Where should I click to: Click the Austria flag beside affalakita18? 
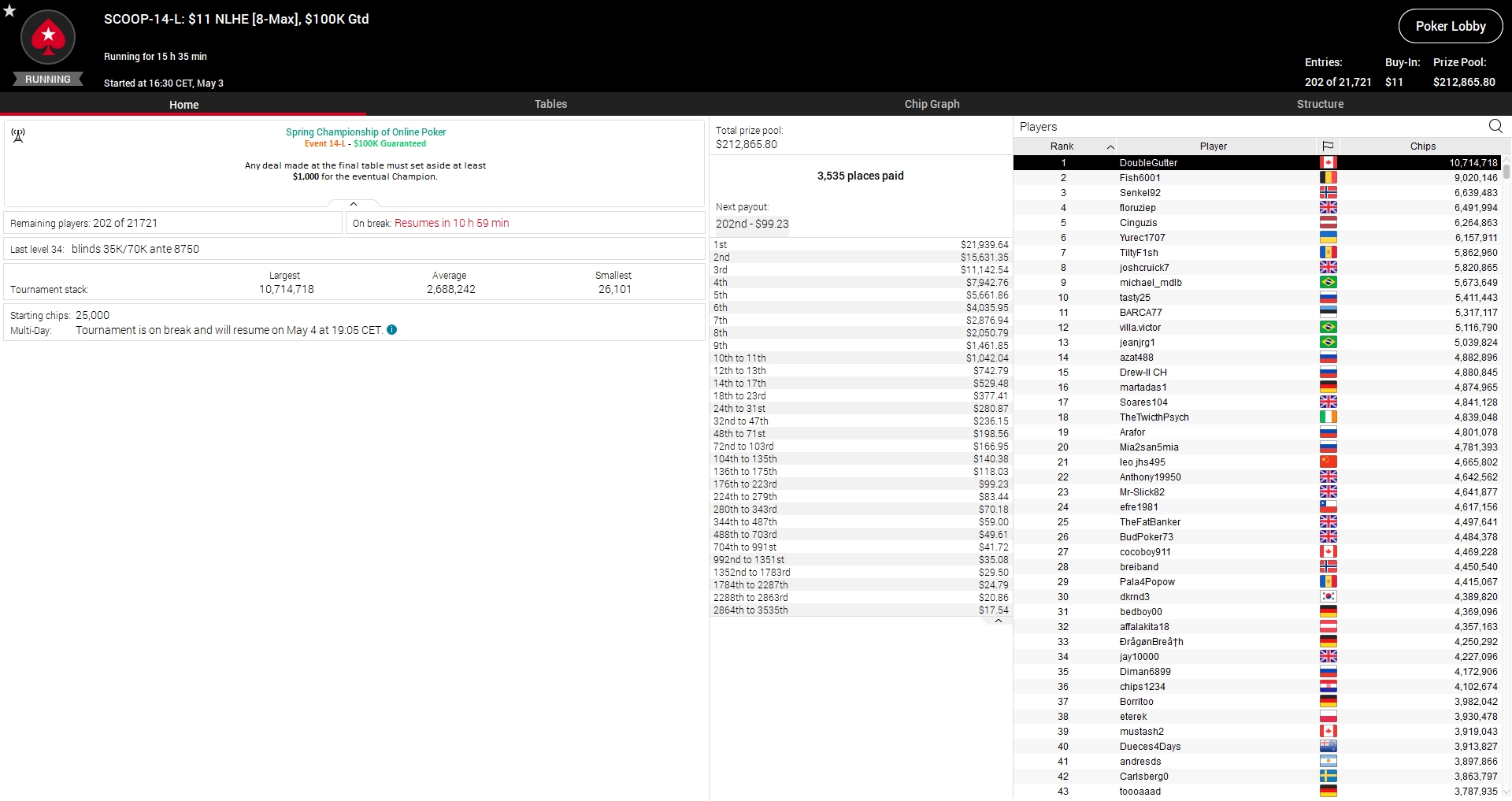point(1329,626)
